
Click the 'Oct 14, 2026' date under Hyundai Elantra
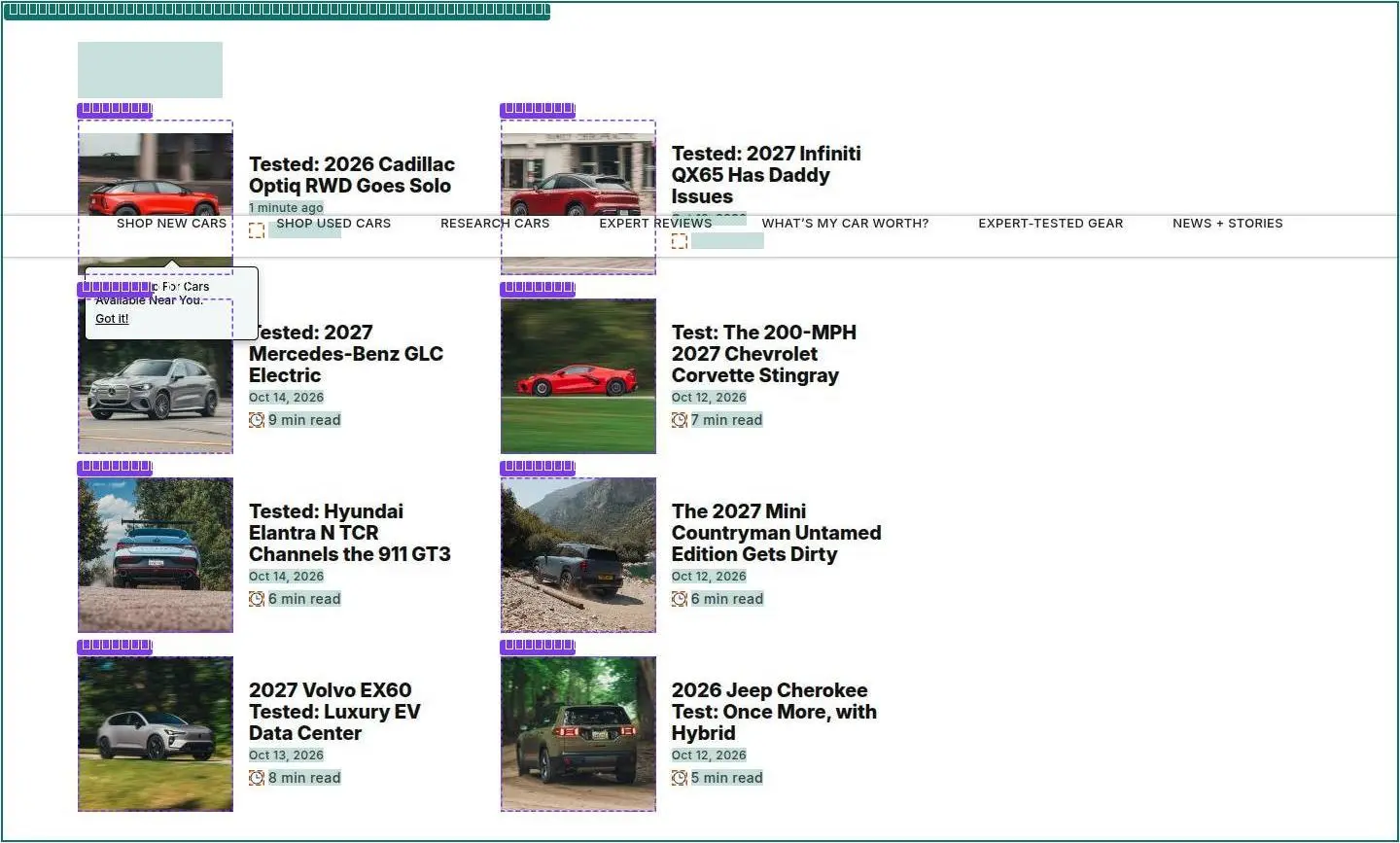click(x=286, y=577)
